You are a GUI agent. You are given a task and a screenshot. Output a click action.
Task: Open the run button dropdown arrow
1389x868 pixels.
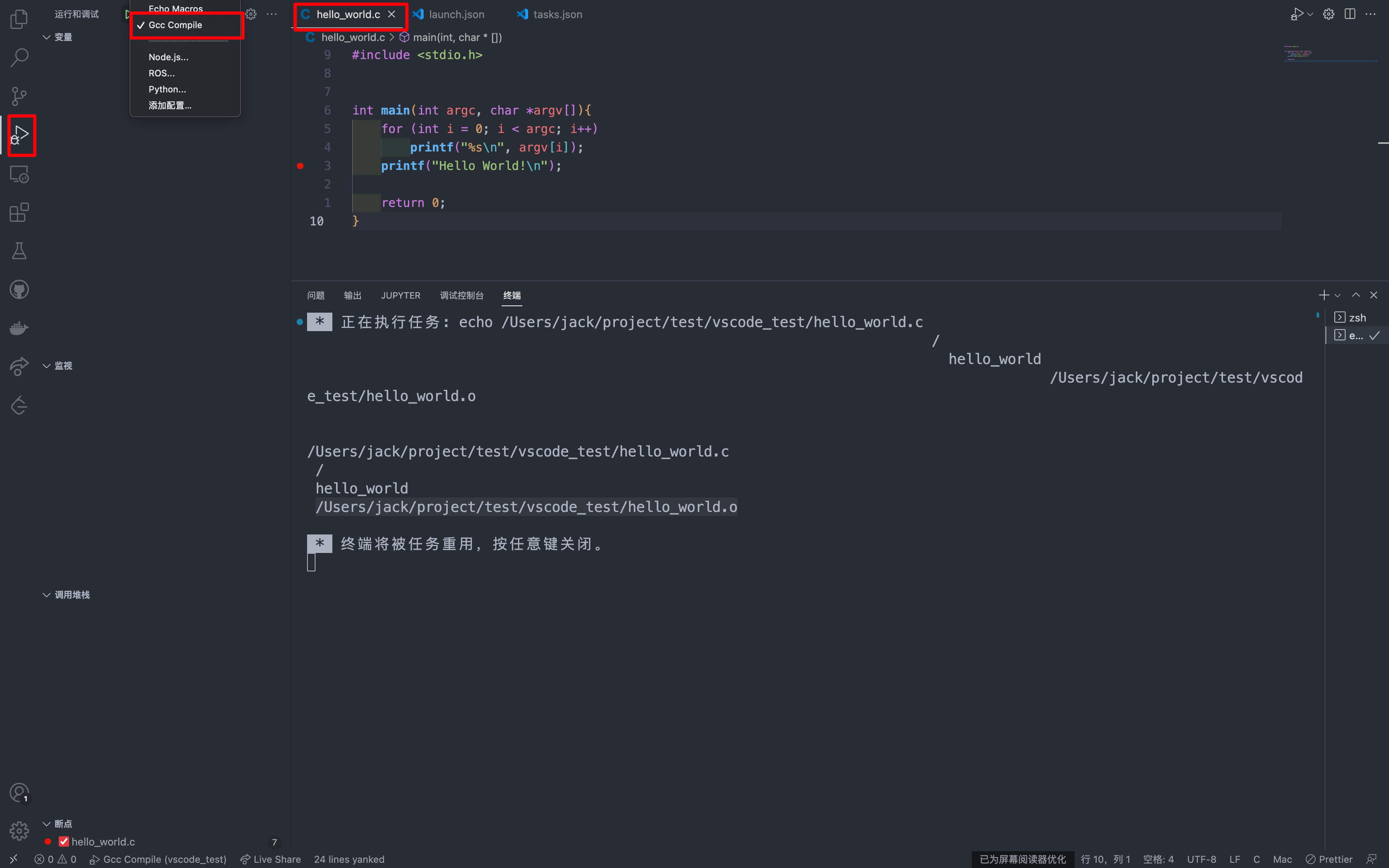(1310, 14)
